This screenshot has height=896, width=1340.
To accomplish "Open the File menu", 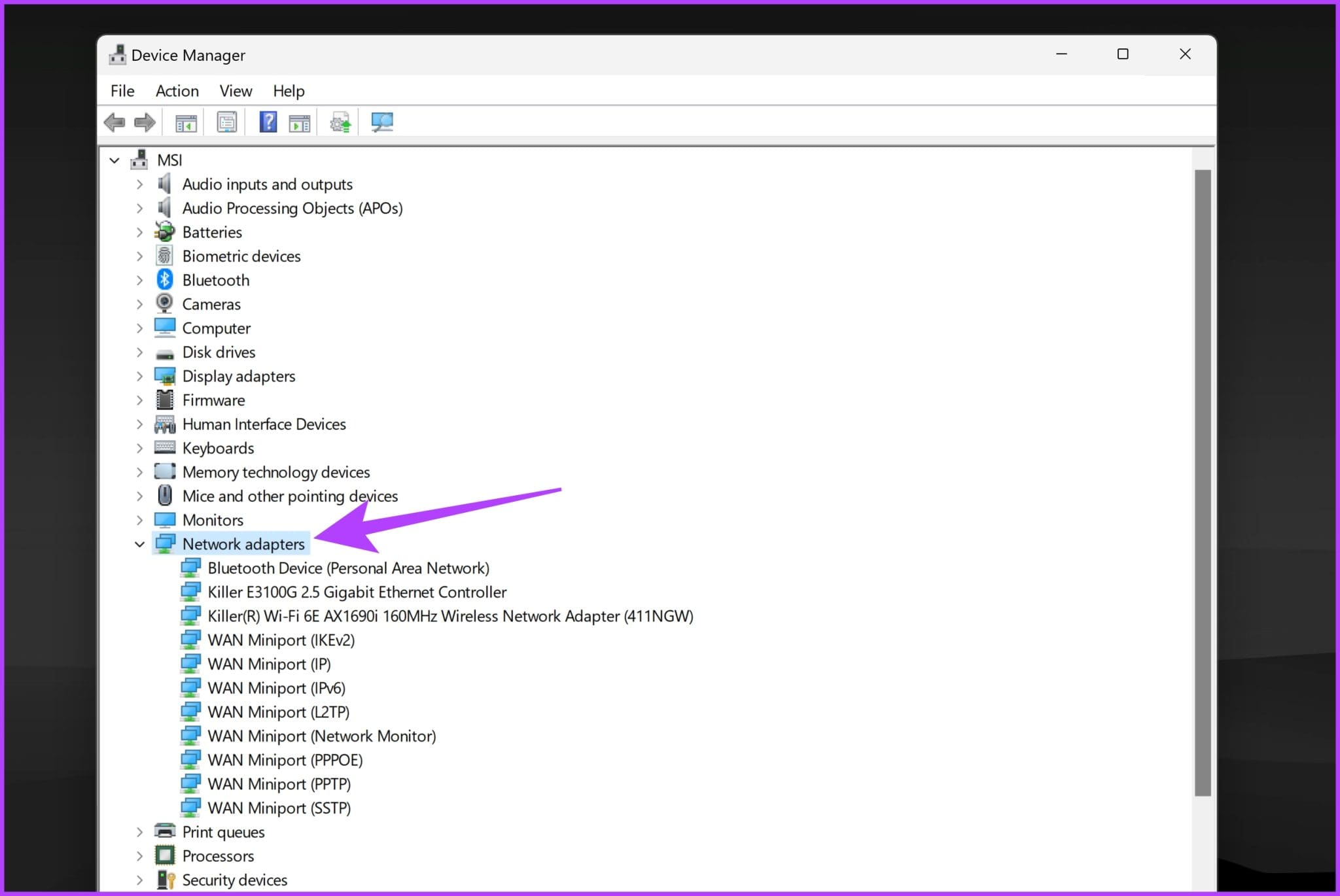I will (122, 91).
